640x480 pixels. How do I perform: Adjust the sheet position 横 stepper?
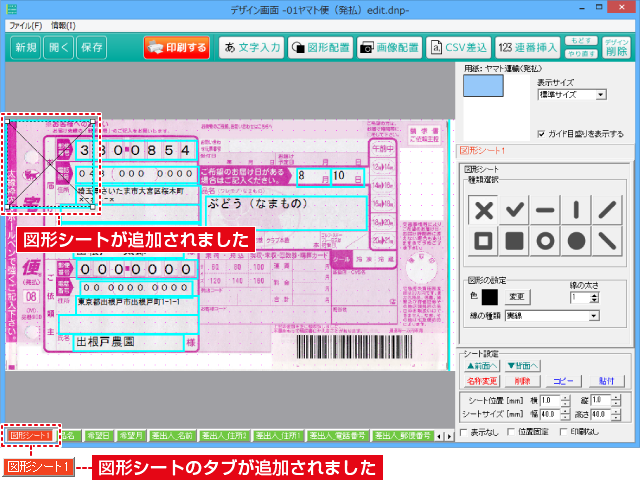[565, 401]
